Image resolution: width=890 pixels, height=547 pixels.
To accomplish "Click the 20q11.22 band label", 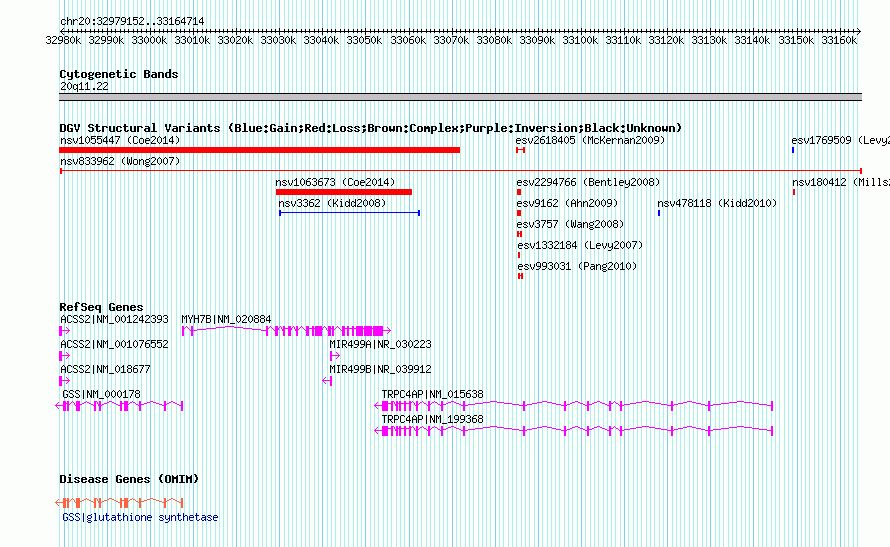I will click(84, 86).
